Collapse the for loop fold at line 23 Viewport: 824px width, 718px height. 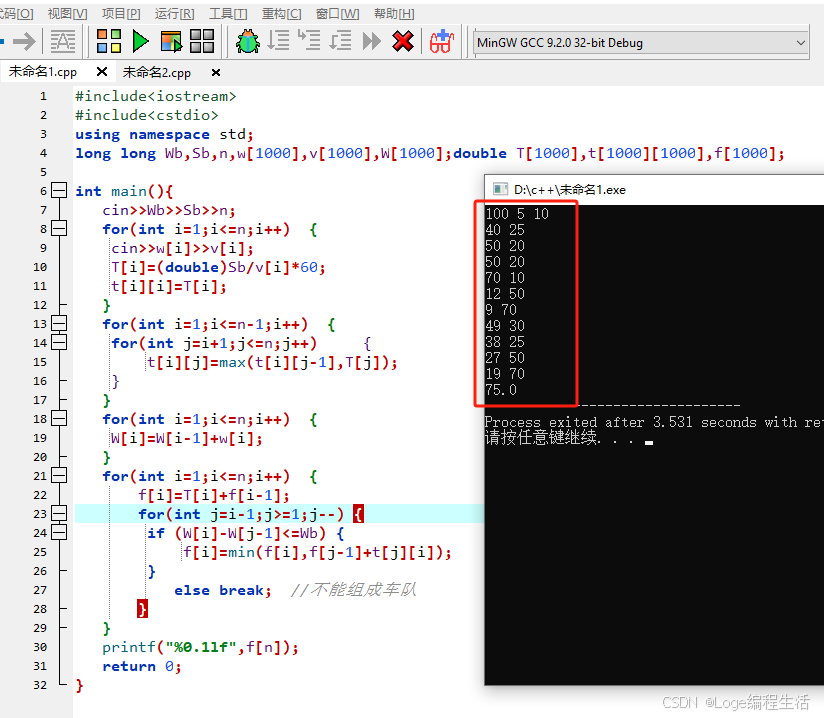click(59, 513)
